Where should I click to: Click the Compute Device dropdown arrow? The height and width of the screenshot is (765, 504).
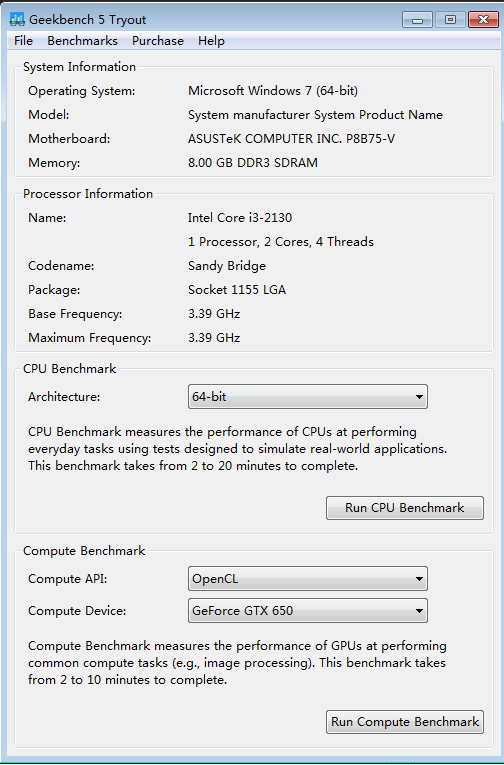point(419,611)
